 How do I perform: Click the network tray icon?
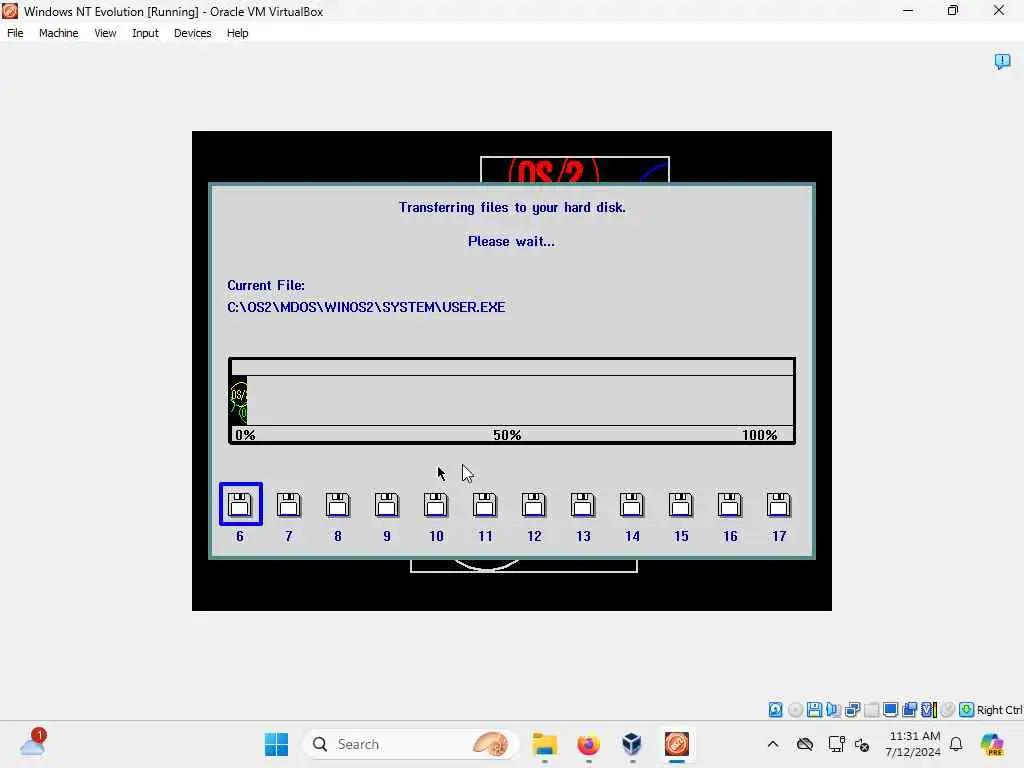837,744
